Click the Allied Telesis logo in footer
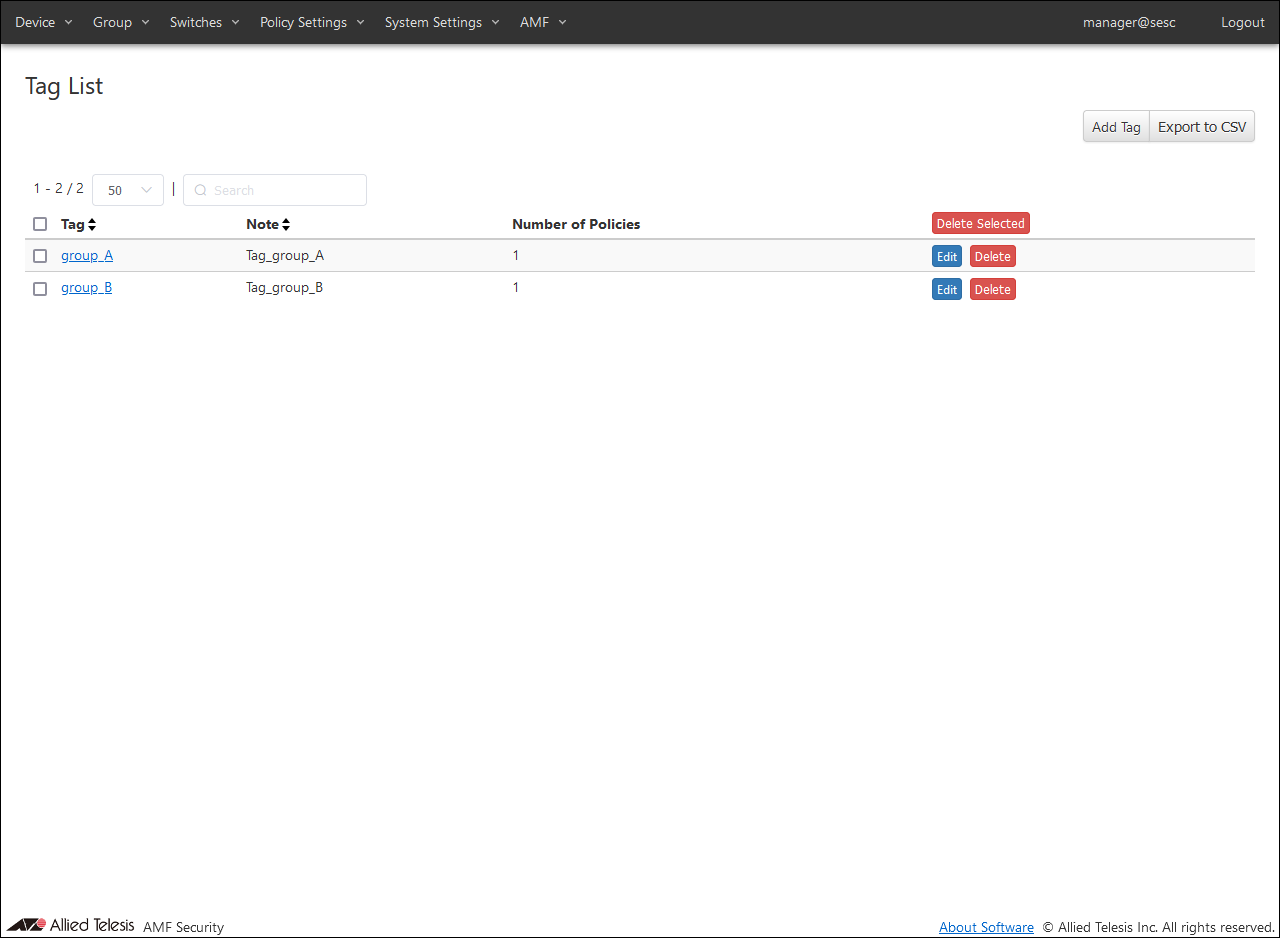 [70, 925]
